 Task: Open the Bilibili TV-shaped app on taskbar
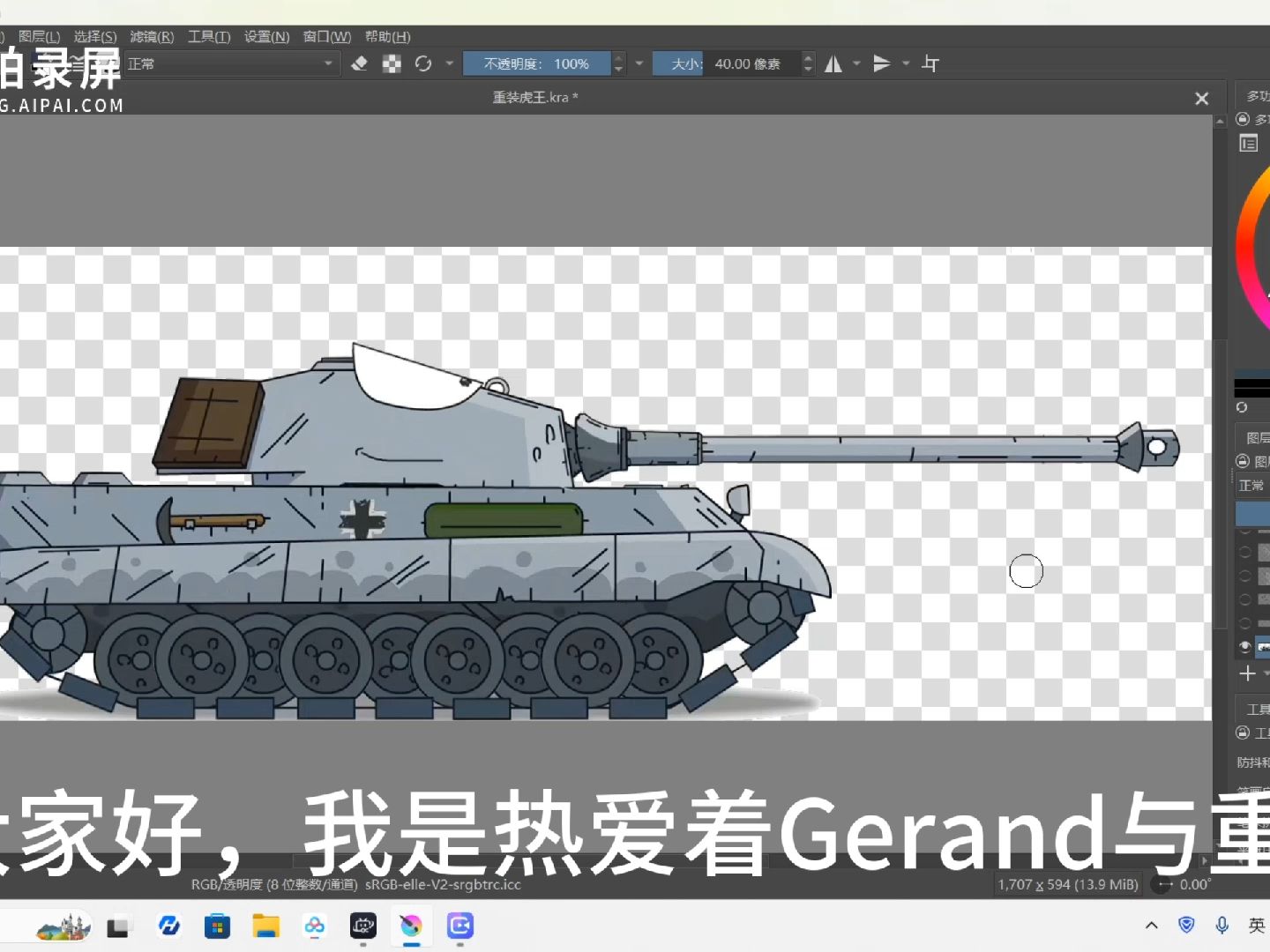(x=362, y=926)
